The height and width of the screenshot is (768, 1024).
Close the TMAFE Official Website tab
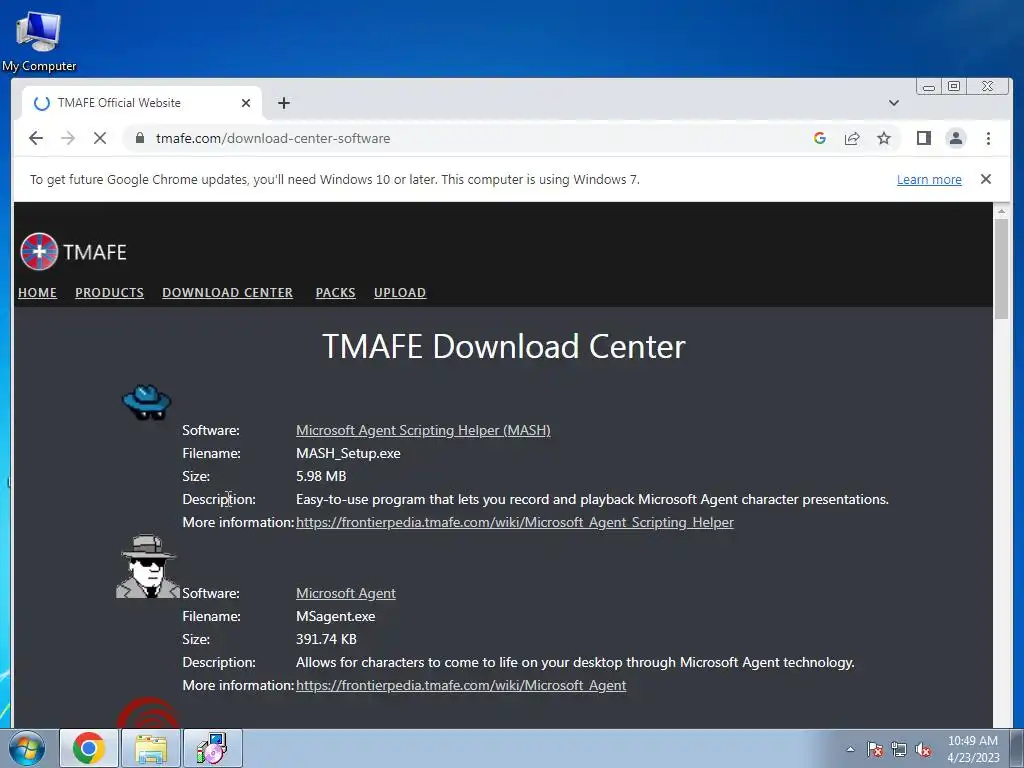[246, 103]
